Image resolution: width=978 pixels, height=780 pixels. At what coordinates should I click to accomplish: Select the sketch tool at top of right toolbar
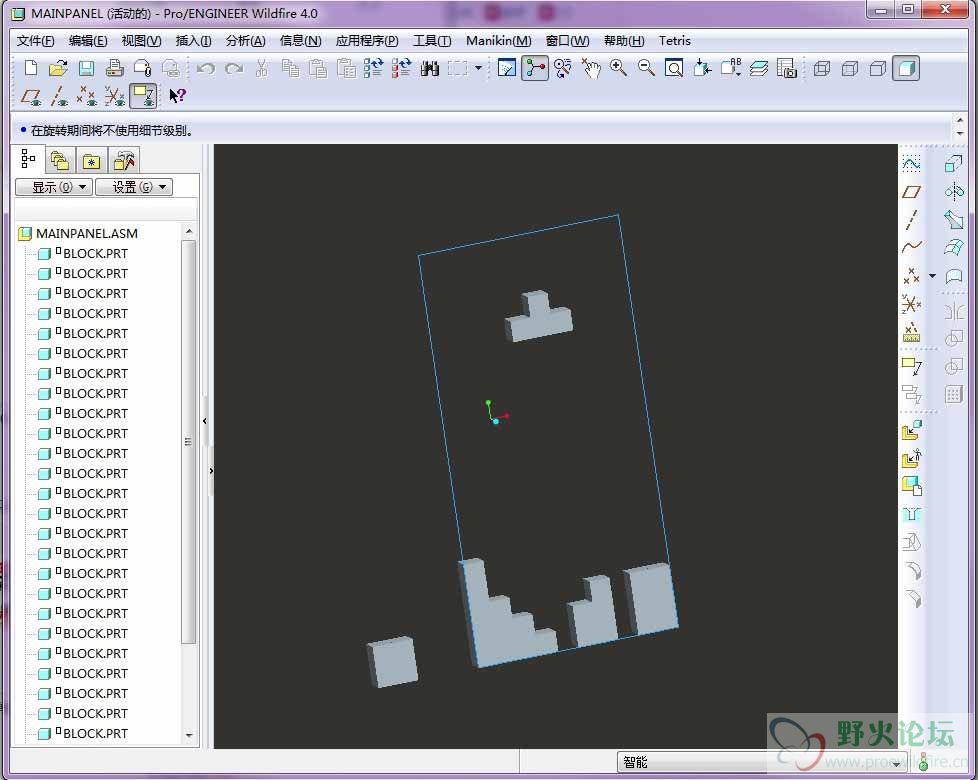[x=911, y=163]
